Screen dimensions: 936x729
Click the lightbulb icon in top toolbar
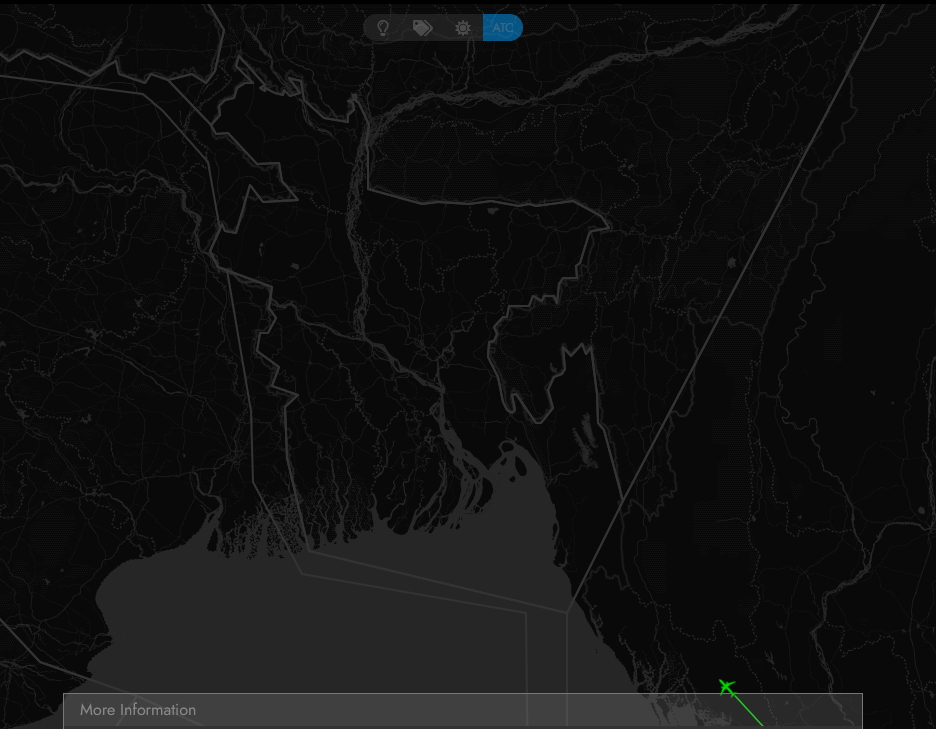click(383, 28)
